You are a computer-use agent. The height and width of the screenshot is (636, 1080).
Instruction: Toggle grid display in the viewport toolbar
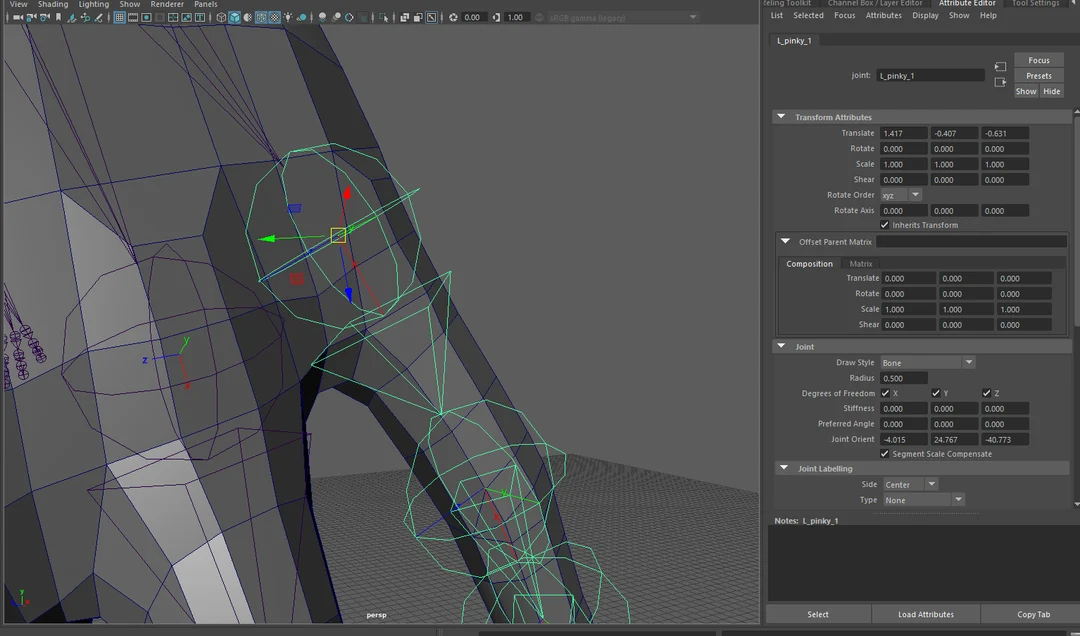coord(118,17)
